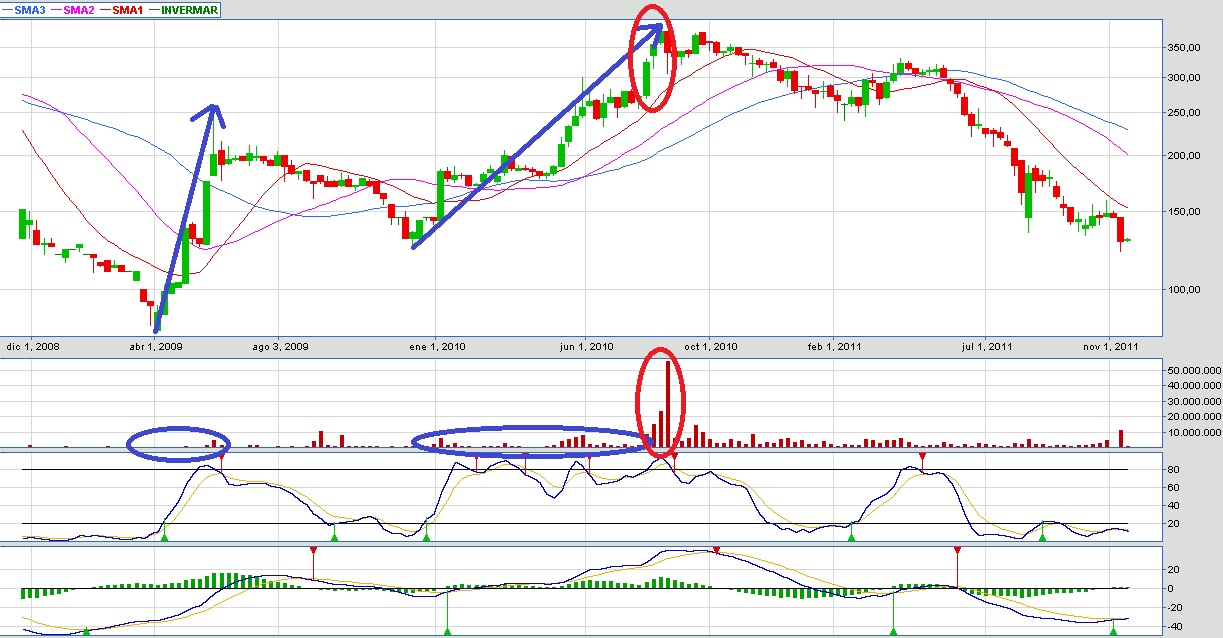
Task: Select the red ellipse around the price peak
Action: pyautogui.click(x=649, y=65)
